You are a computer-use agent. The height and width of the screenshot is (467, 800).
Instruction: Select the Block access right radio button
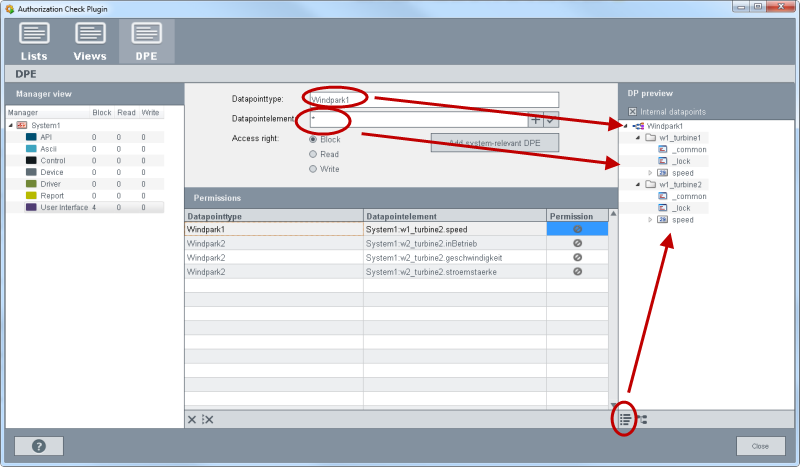click(313, 140)
